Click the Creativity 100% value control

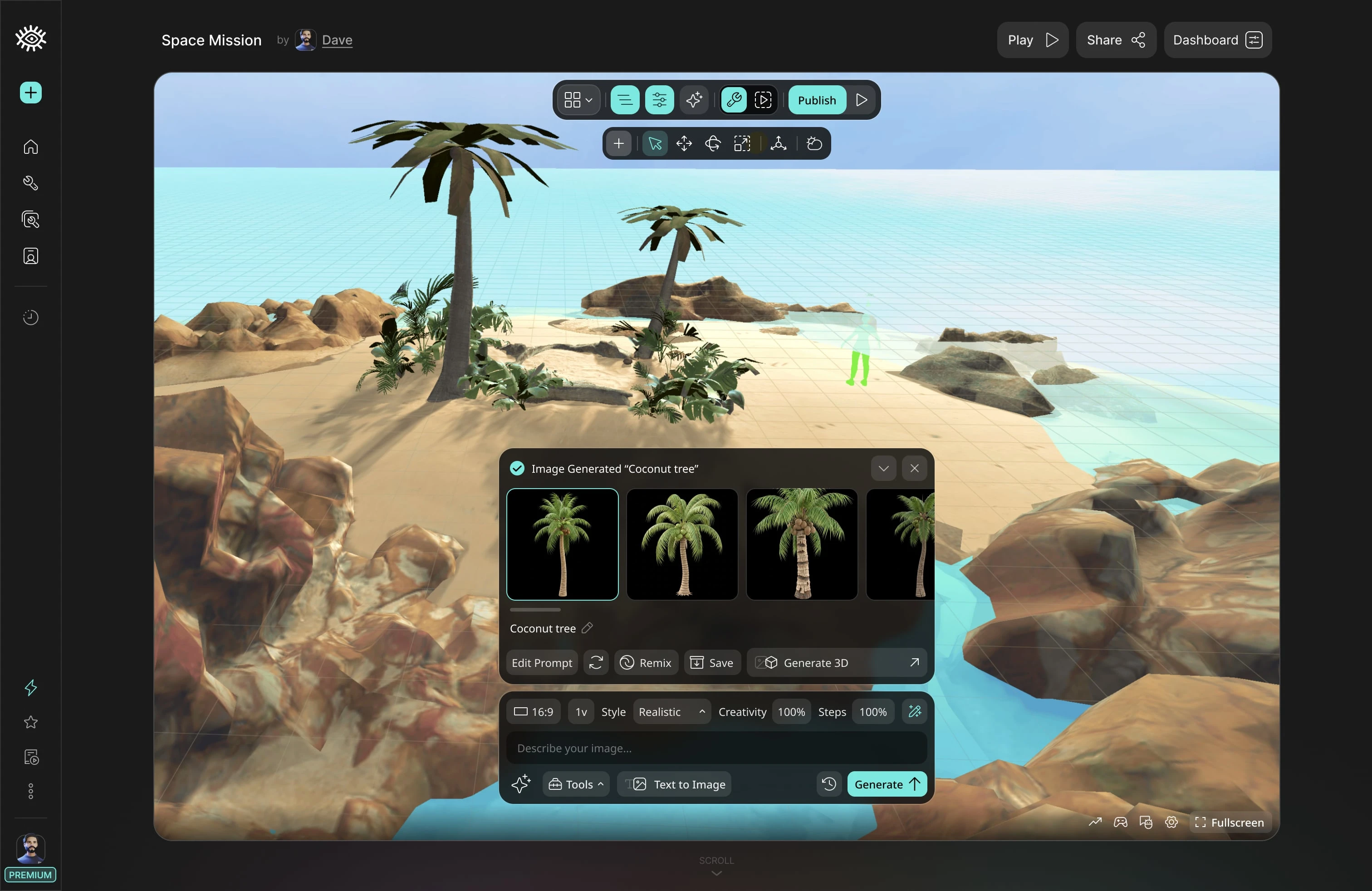[791, 712]
